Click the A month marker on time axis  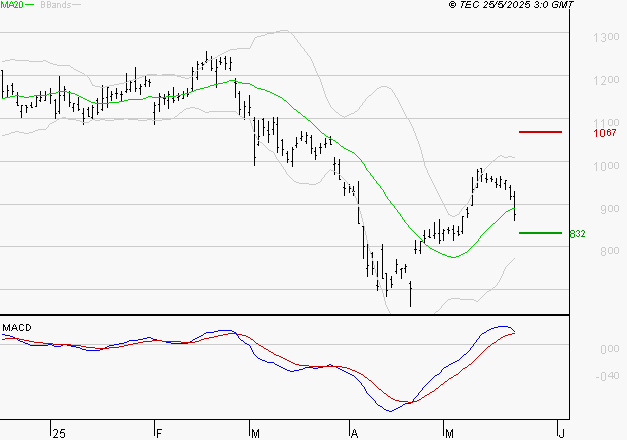(x=354, y=434)
